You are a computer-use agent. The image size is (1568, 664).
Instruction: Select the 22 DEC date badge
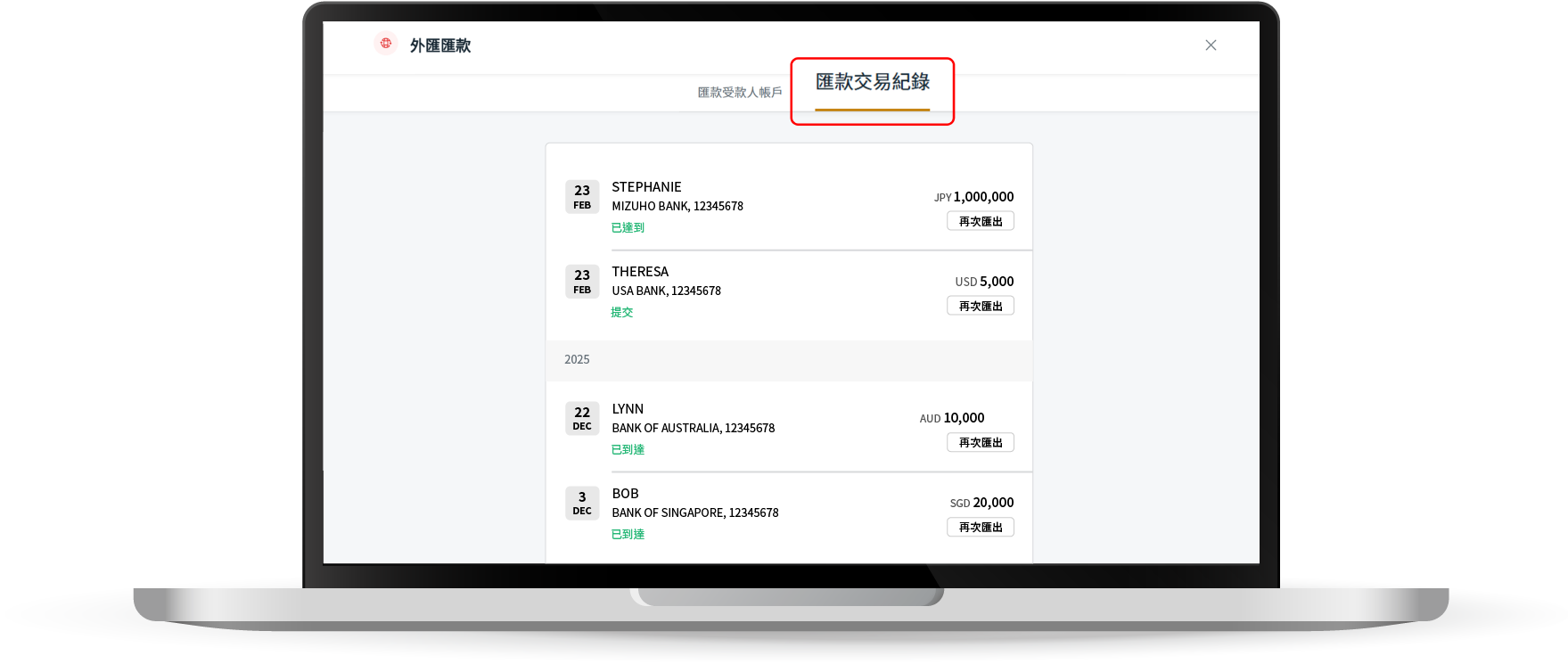click(582, 418)
